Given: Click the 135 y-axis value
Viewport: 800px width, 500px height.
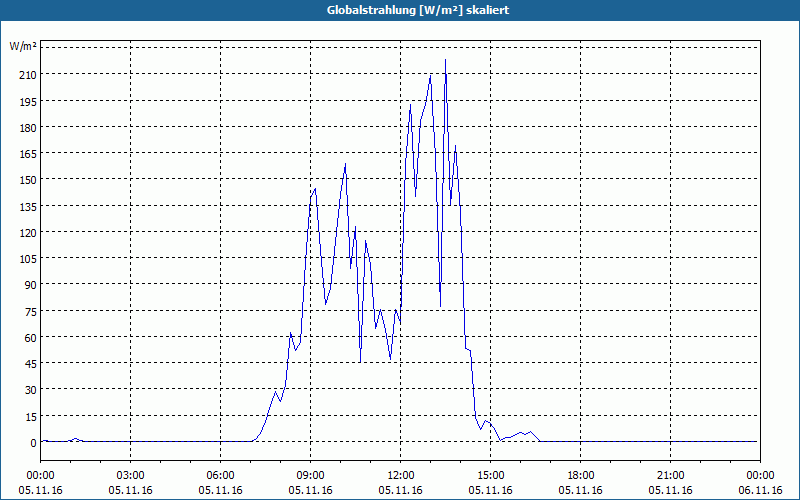Looking at the screenshot, I should tap(28, 207).
